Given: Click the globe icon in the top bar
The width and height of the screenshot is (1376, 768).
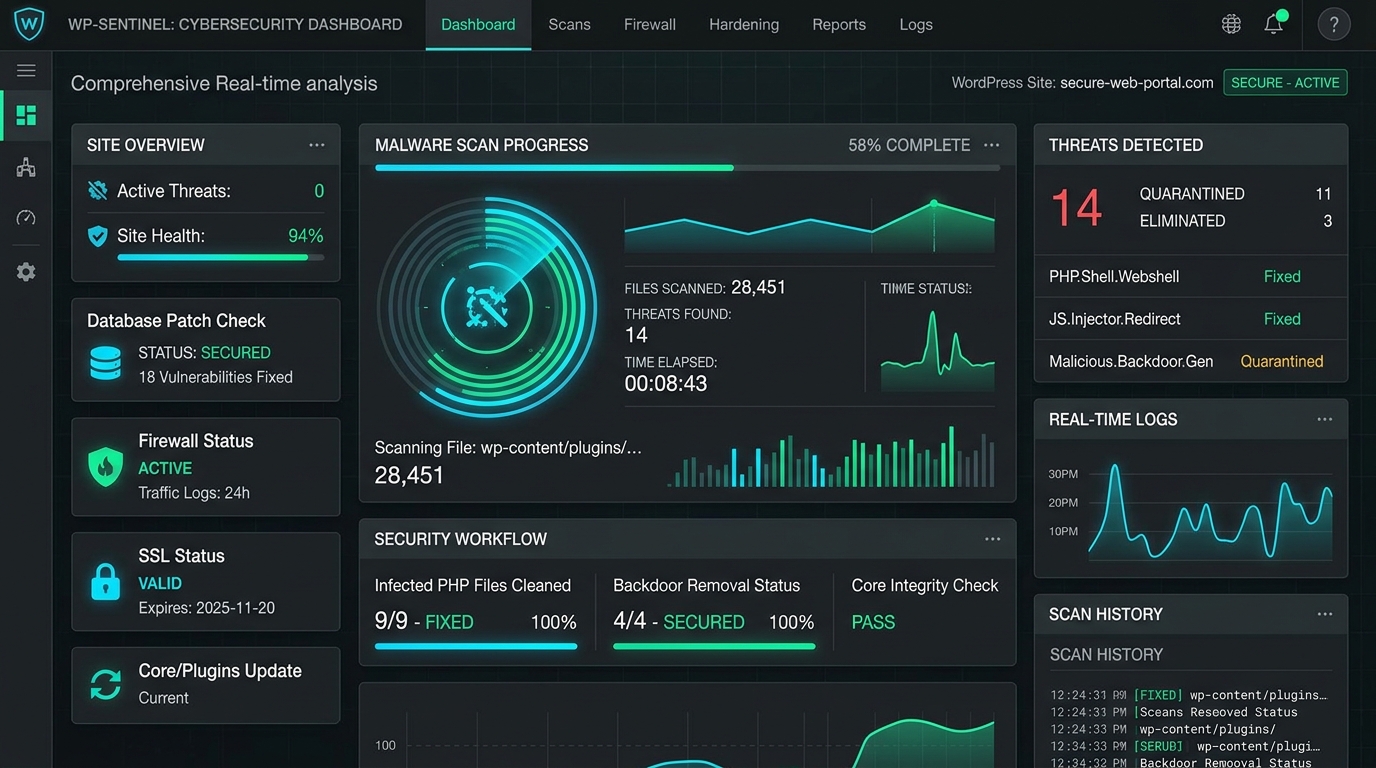Looking at the screenshot, I should [x=1231, y=24].
